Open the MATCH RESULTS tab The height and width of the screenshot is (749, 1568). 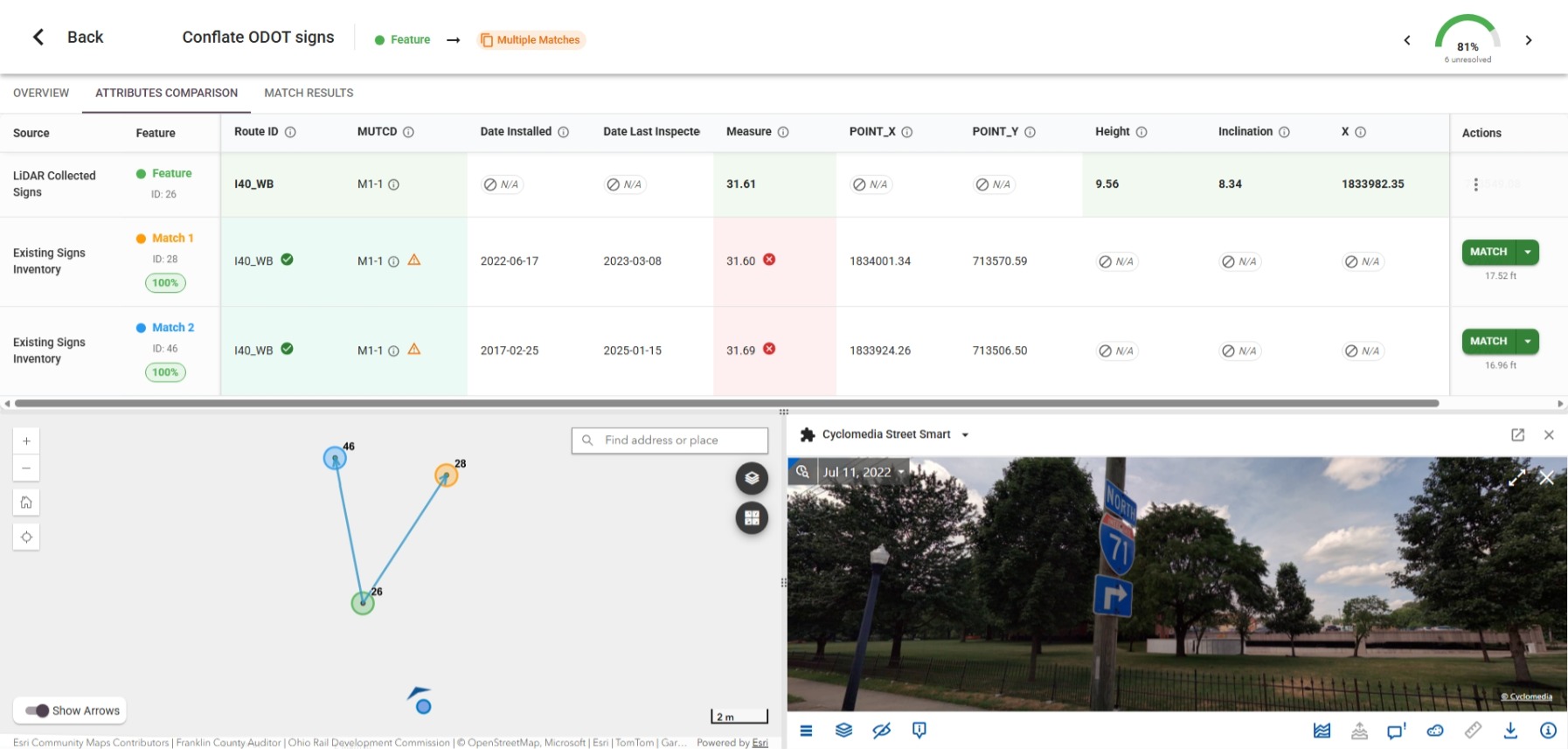309,93
